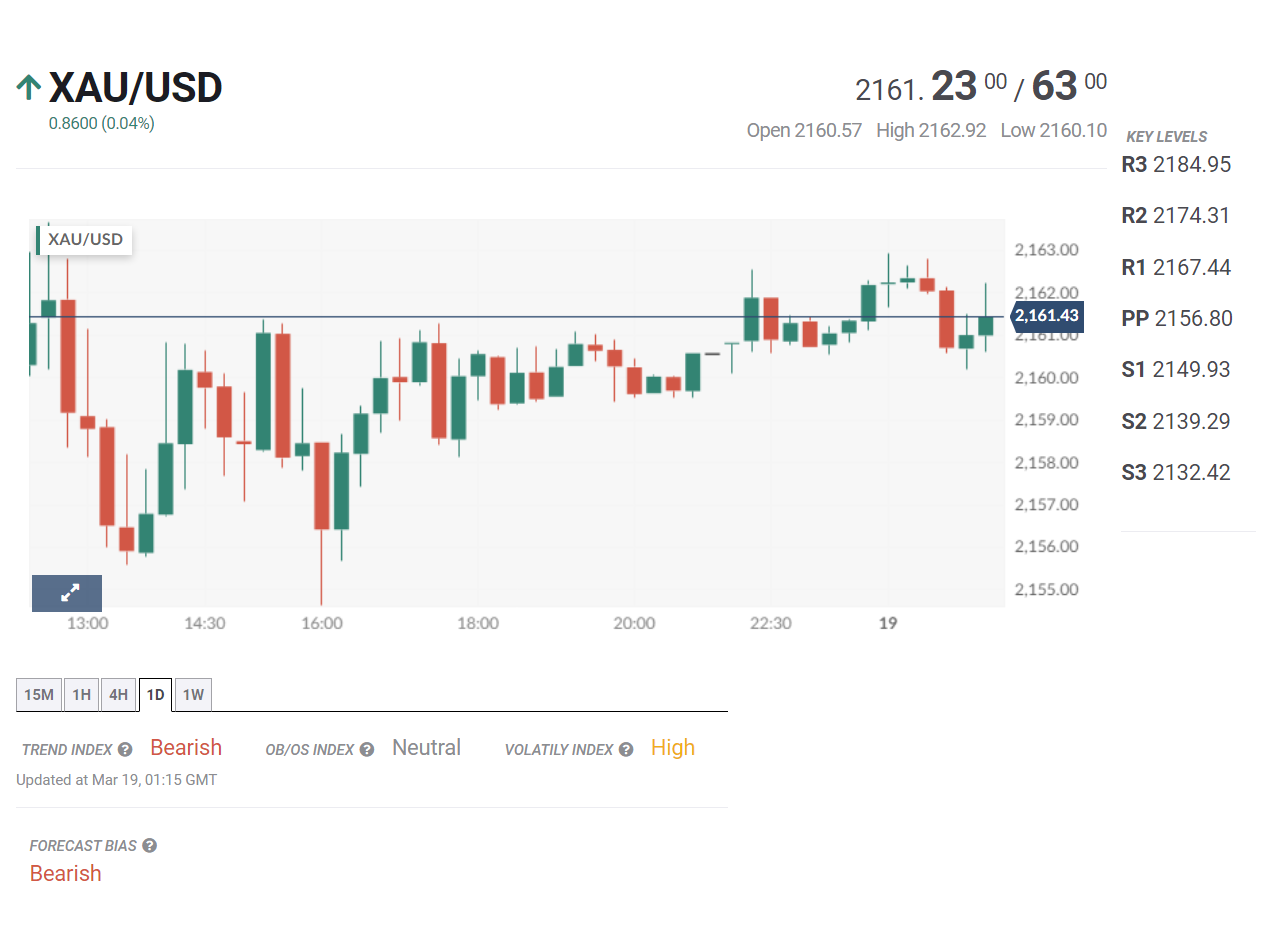Image resolution: width=1264 pixels, height=931 pixels.
Task: Choose the 4H timeframe tab
Action: point(119,694)
